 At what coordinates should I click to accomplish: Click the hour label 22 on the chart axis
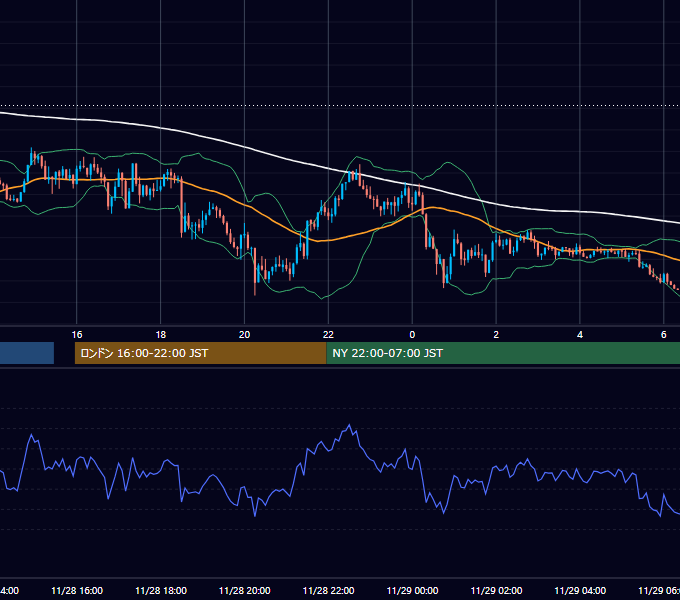tap(328, 335)
